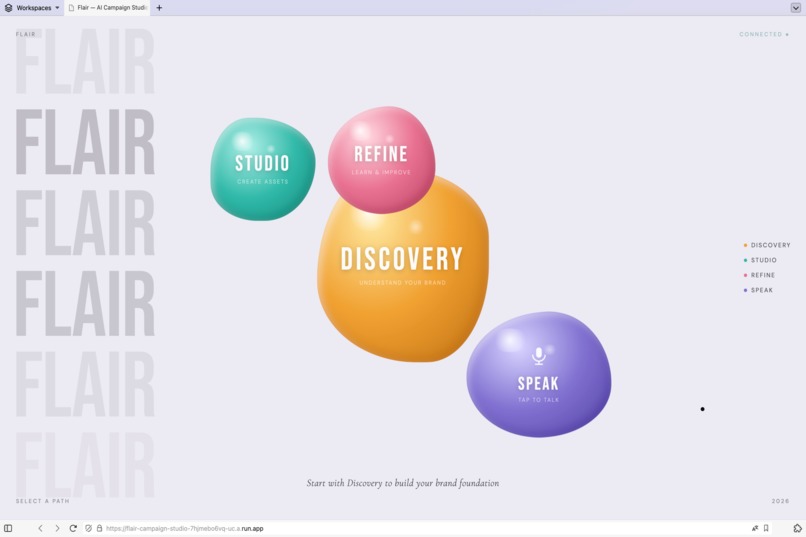The height and width of the screenshot is (537, 806).
Task: Click the shield tracking protection icon
Action: pos(88,528)
